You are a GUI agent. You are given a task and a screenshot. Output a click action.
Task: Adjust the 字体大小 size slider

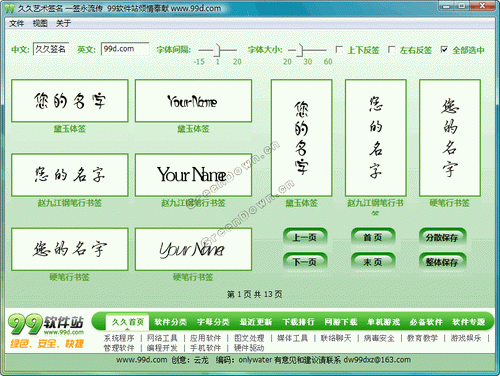tap(300, 50)
